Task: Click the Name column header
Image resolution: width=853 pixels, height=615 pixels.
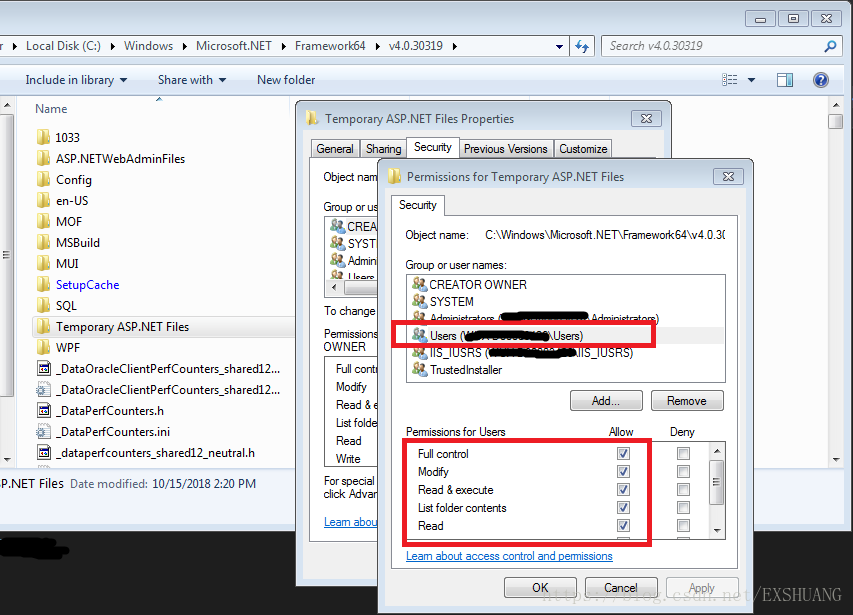Action: (51, 109)
